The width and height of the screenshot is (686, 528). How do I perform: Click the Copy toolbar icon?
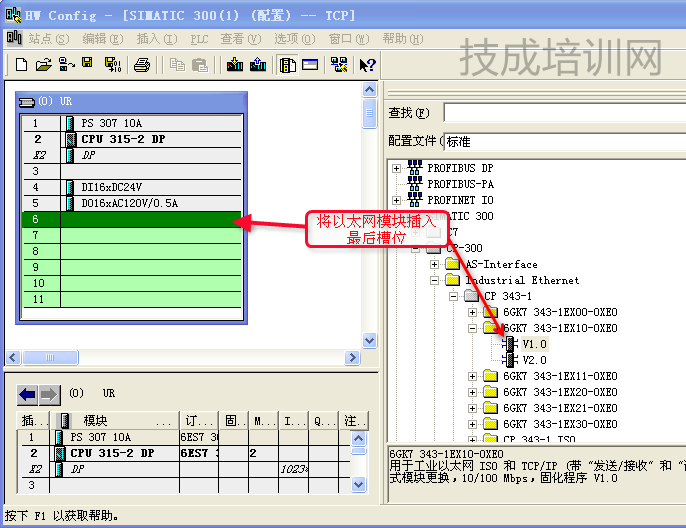[x=177, y=65]
